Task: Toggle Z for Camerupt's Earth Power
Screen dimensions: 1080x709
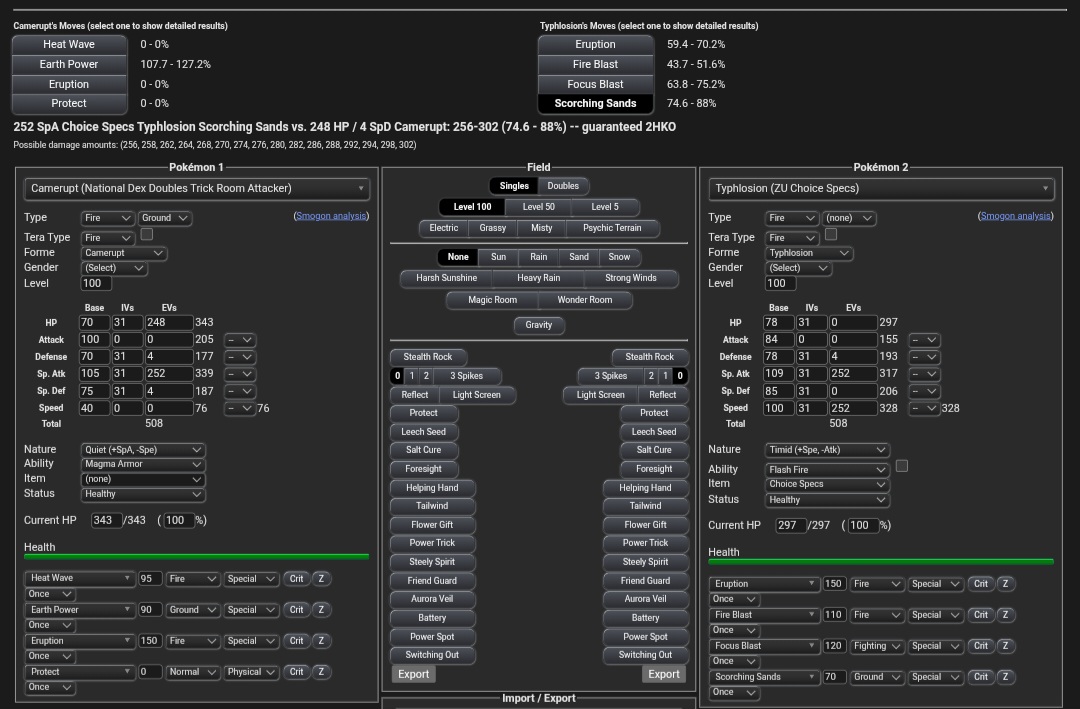Action: click(x=321, y=610)
